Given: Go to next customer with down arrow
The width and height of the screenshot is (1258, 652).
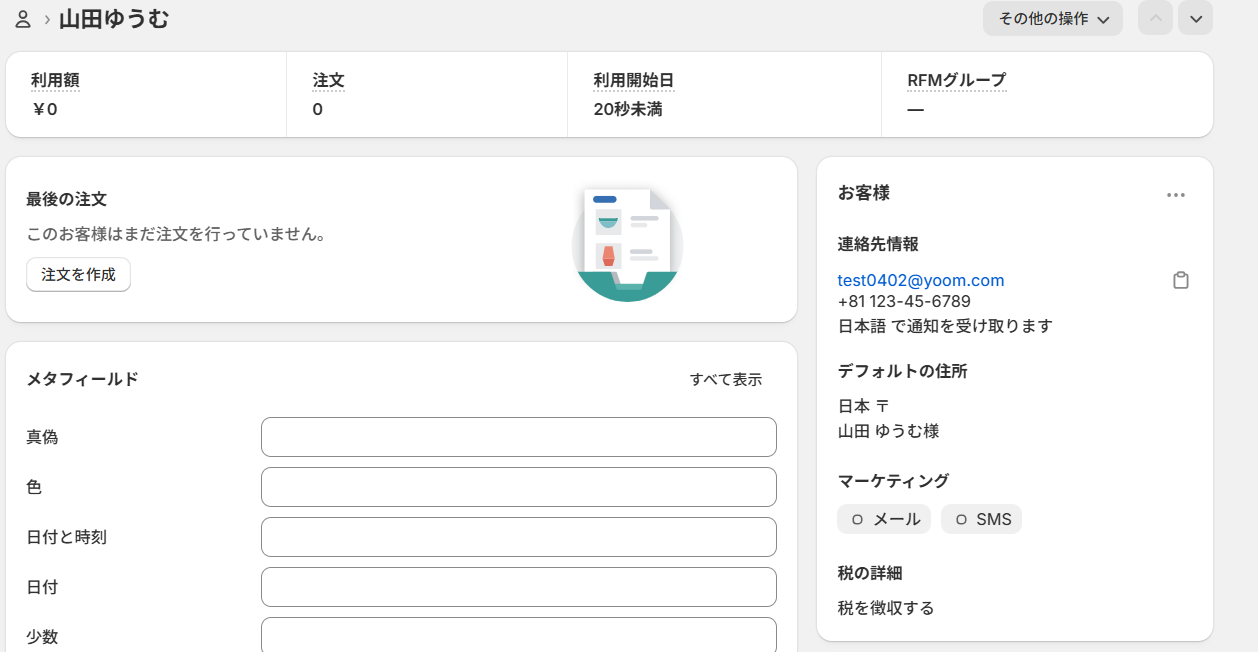Looking at the screenshot, I should tap(1195, 19).
